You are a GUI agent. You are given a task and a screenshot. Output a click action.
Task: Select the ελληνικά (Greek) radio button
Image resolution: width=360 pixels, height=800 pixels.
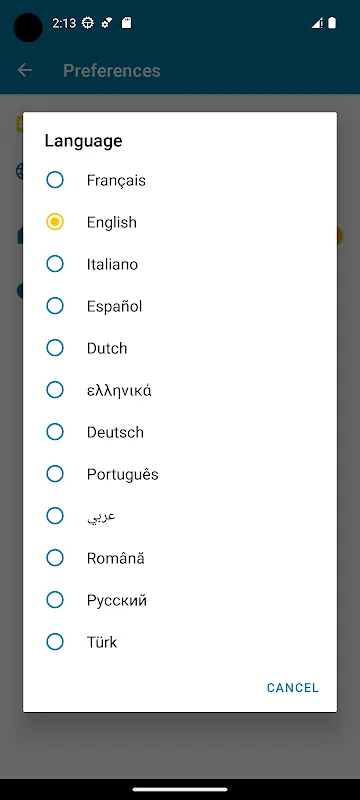click(x=55, y=390)
